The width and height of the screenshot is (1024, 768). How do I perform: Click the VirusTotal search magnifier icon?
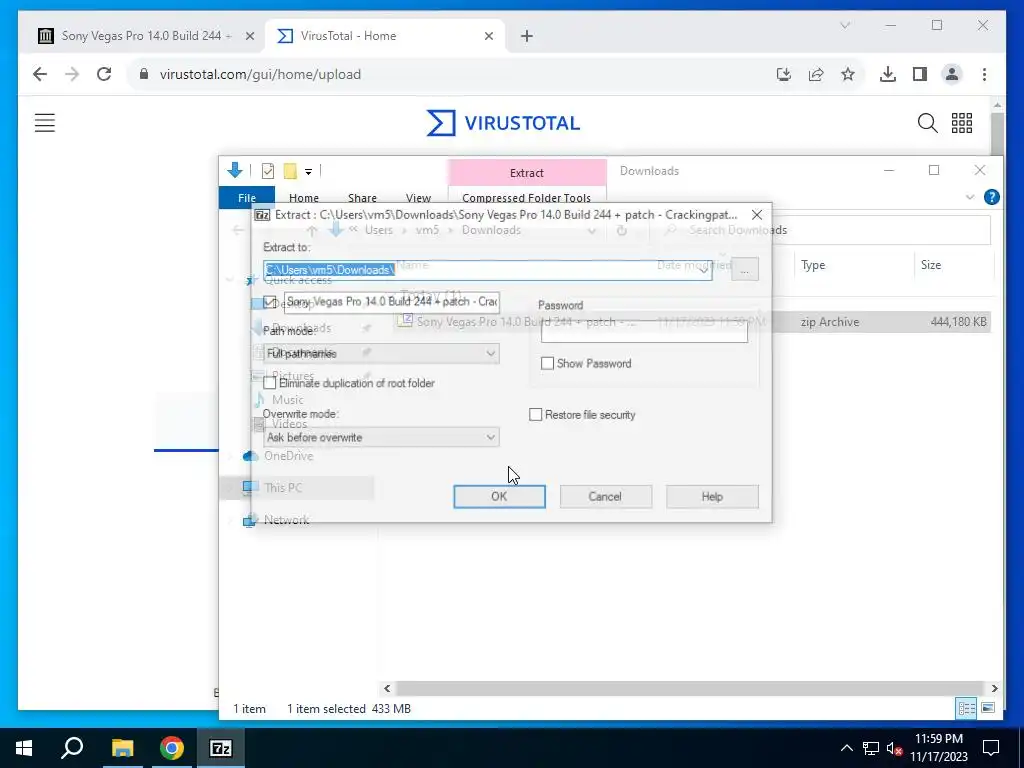927,123
